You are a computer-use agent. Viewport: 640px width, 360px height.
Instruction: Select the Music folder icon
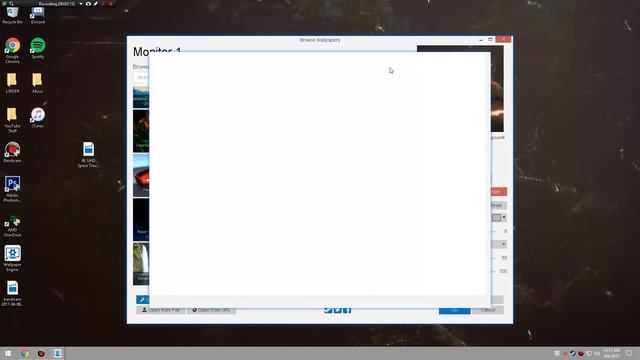(x=38, y=83)
